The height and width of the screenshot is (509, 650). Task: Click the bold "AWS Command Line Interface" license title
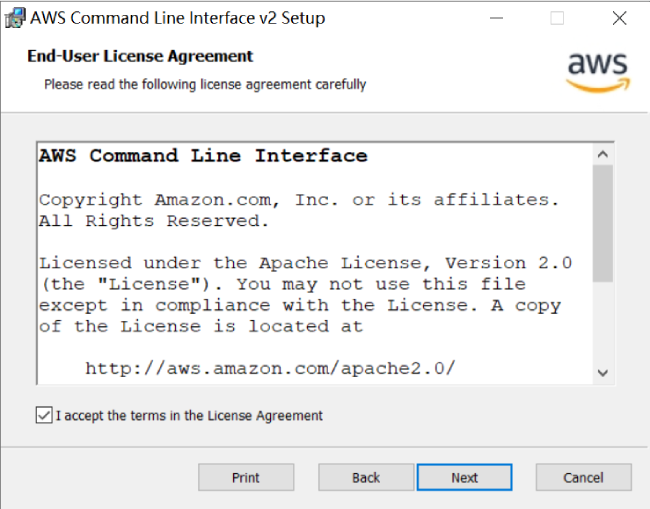click(203, 156)
